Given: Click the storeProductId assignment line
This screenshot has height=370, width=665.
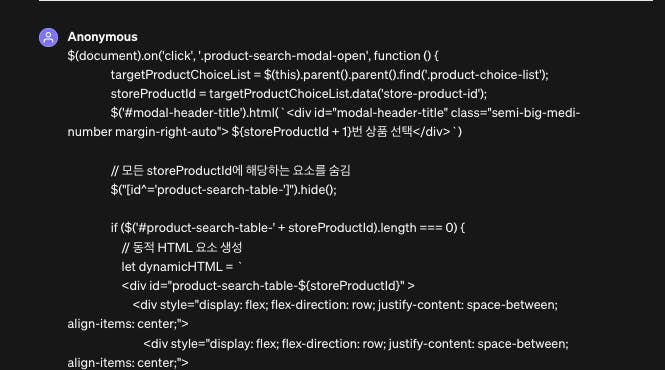Looking at the screenshot, I should pyautogui.click(x=299, y=94).
